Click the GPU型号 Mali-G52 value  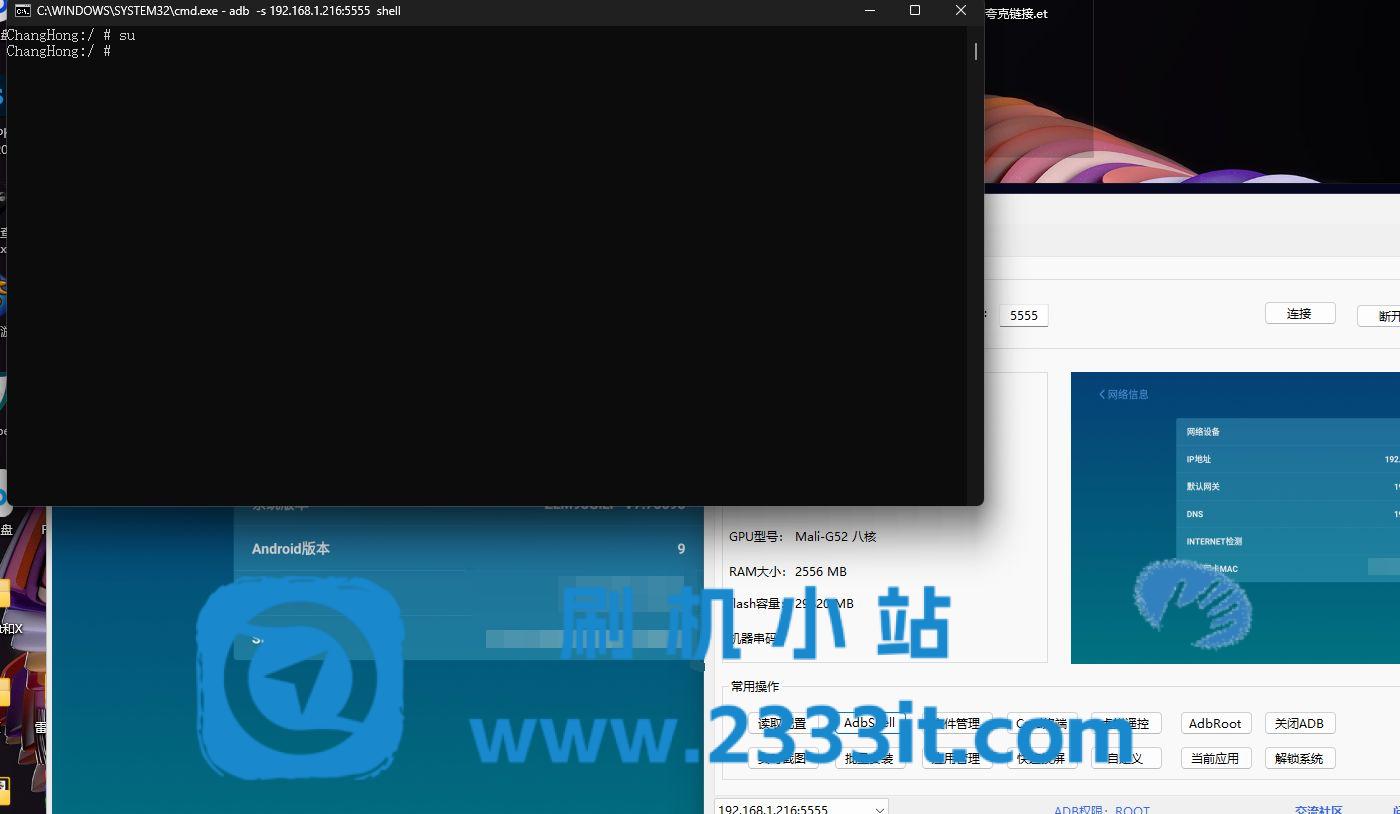(835, 536)
